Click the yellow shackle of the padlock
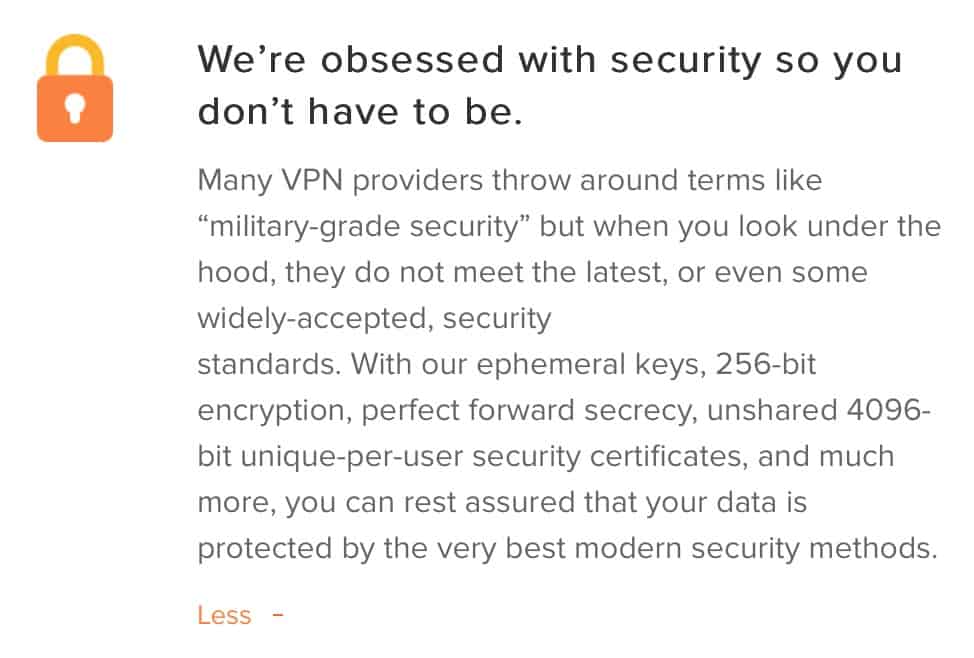Image resolution: width=974 pixels, height=658 pixels. click(75, 55)
